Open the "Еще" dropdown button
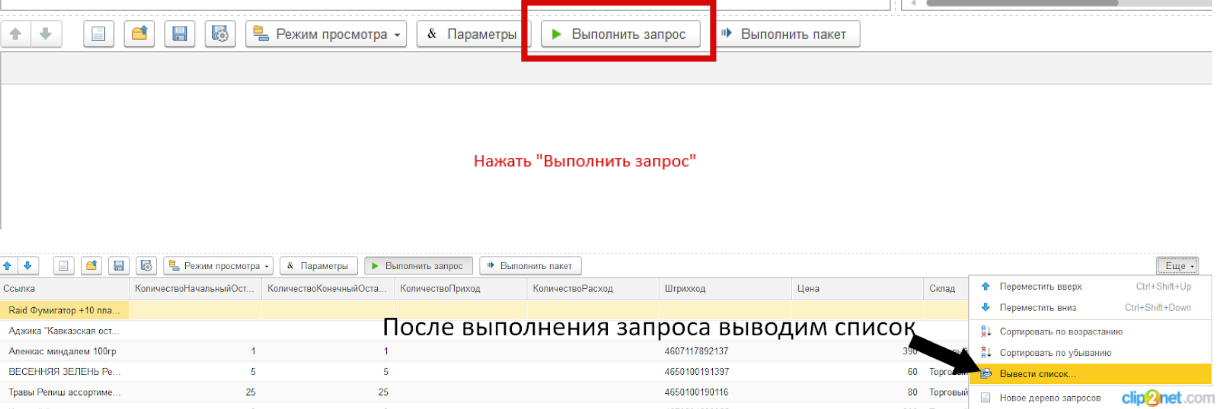The width and height of the screenshot is (1230, 409). pos(1176,266)
